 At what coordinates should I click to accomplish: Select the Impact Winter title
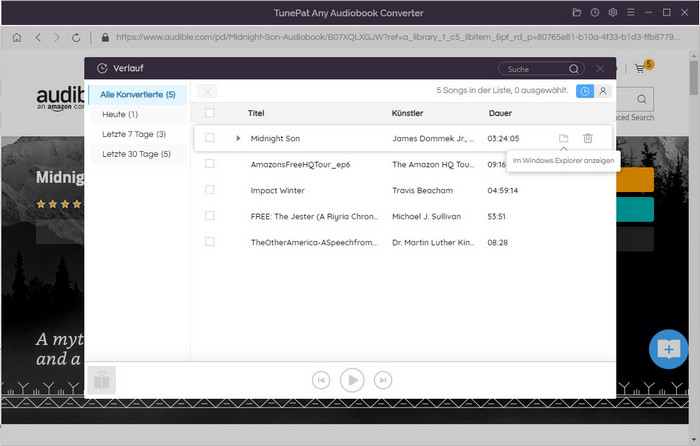click(x=277, y=190)
